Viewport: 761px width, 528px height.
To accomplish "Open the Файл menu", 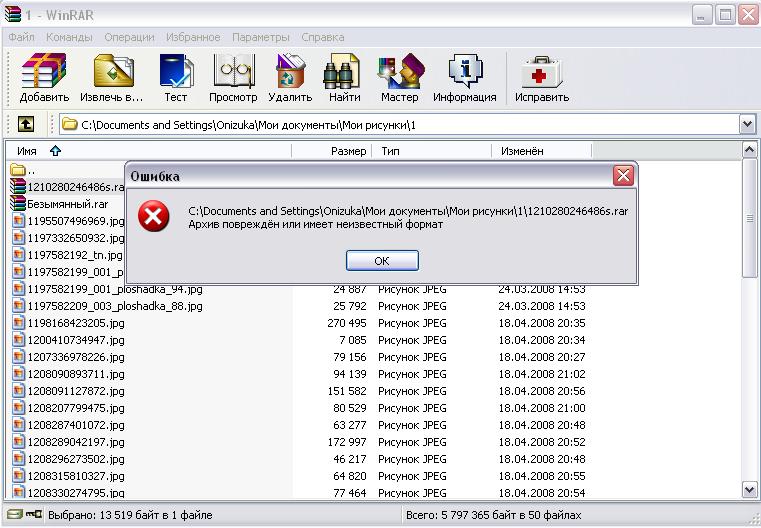I will tap(21, 37).
